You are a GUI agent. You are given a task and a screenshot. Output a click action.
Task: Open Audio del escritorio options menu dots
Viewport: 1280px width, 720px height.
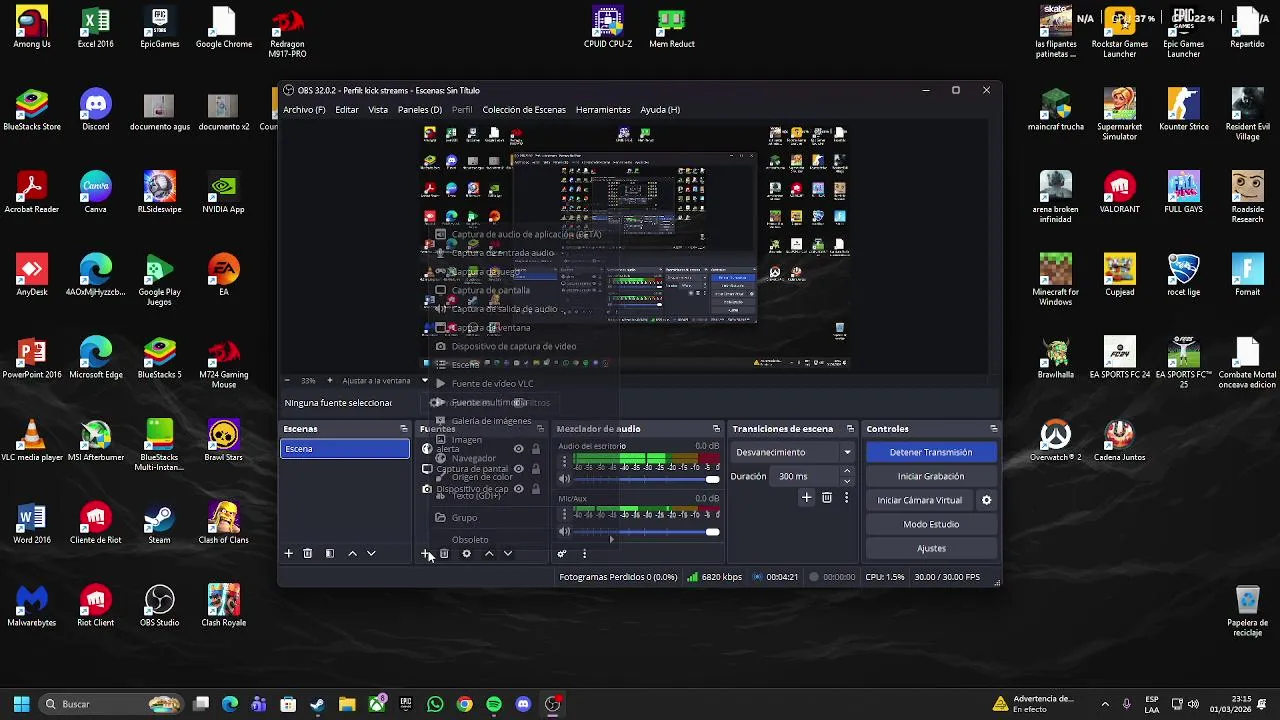pos(564,462)
